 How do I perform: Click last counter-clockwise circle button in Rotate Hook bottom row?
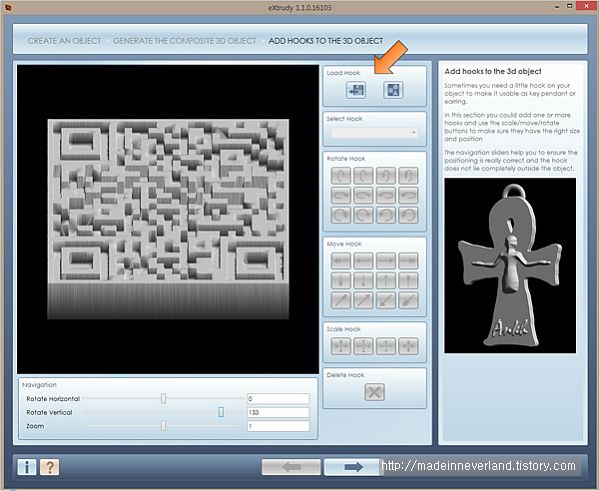point(408,215)
